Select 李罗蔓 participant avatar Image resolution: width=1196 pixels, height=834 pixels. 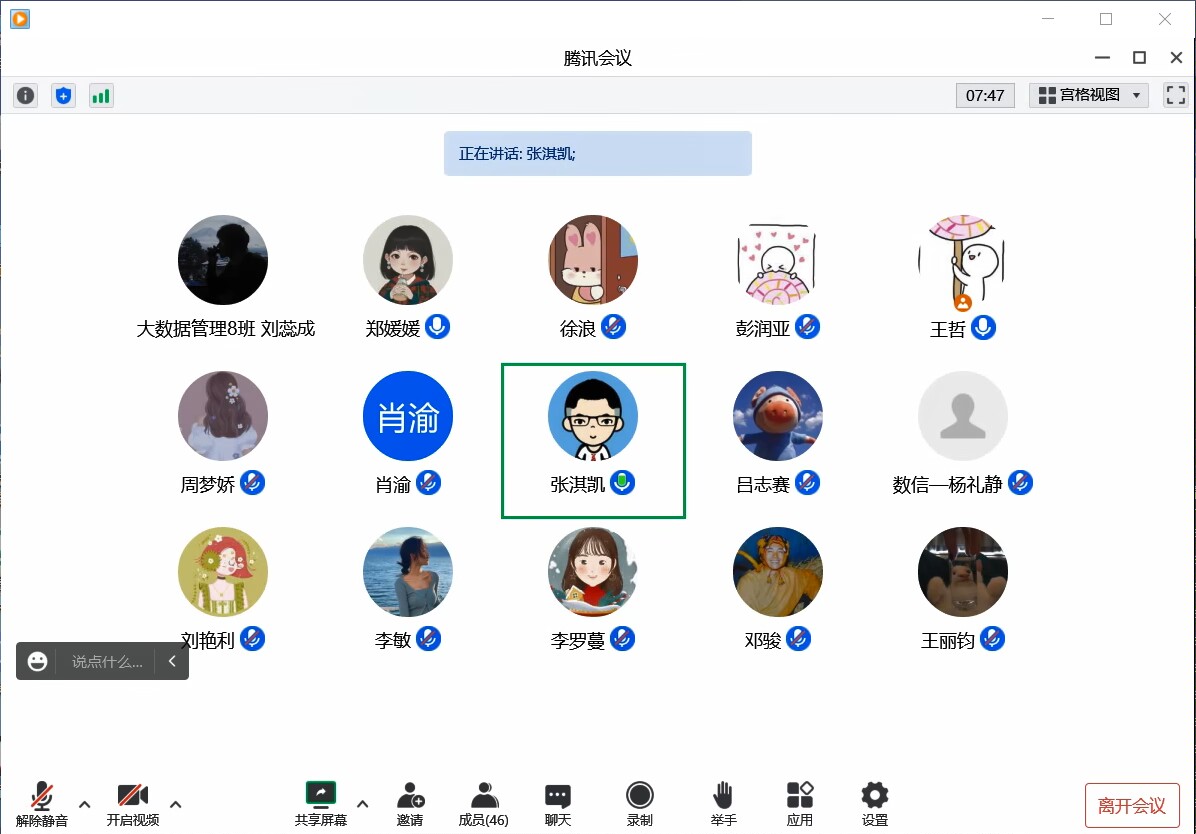pyautogui.click(x=593, y=572)
